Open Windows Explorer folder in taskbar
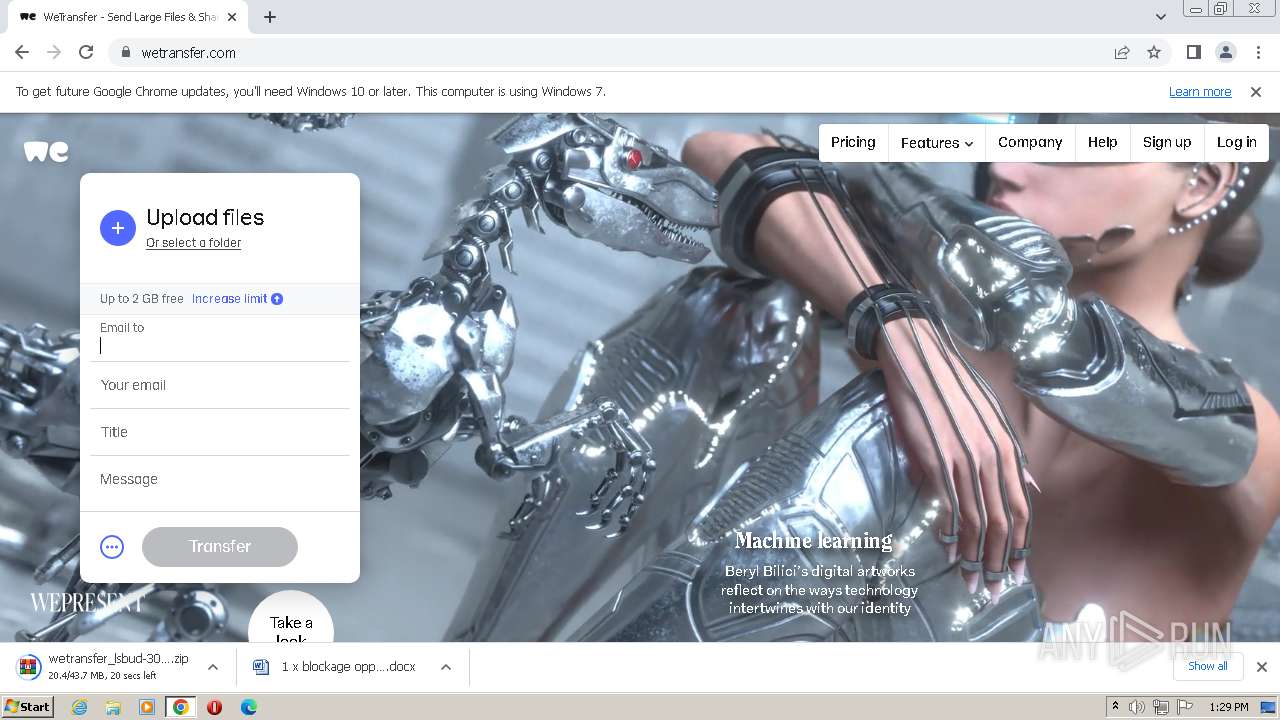The width and height of the screenshot is (1280, 720). (x=113, y=707)
